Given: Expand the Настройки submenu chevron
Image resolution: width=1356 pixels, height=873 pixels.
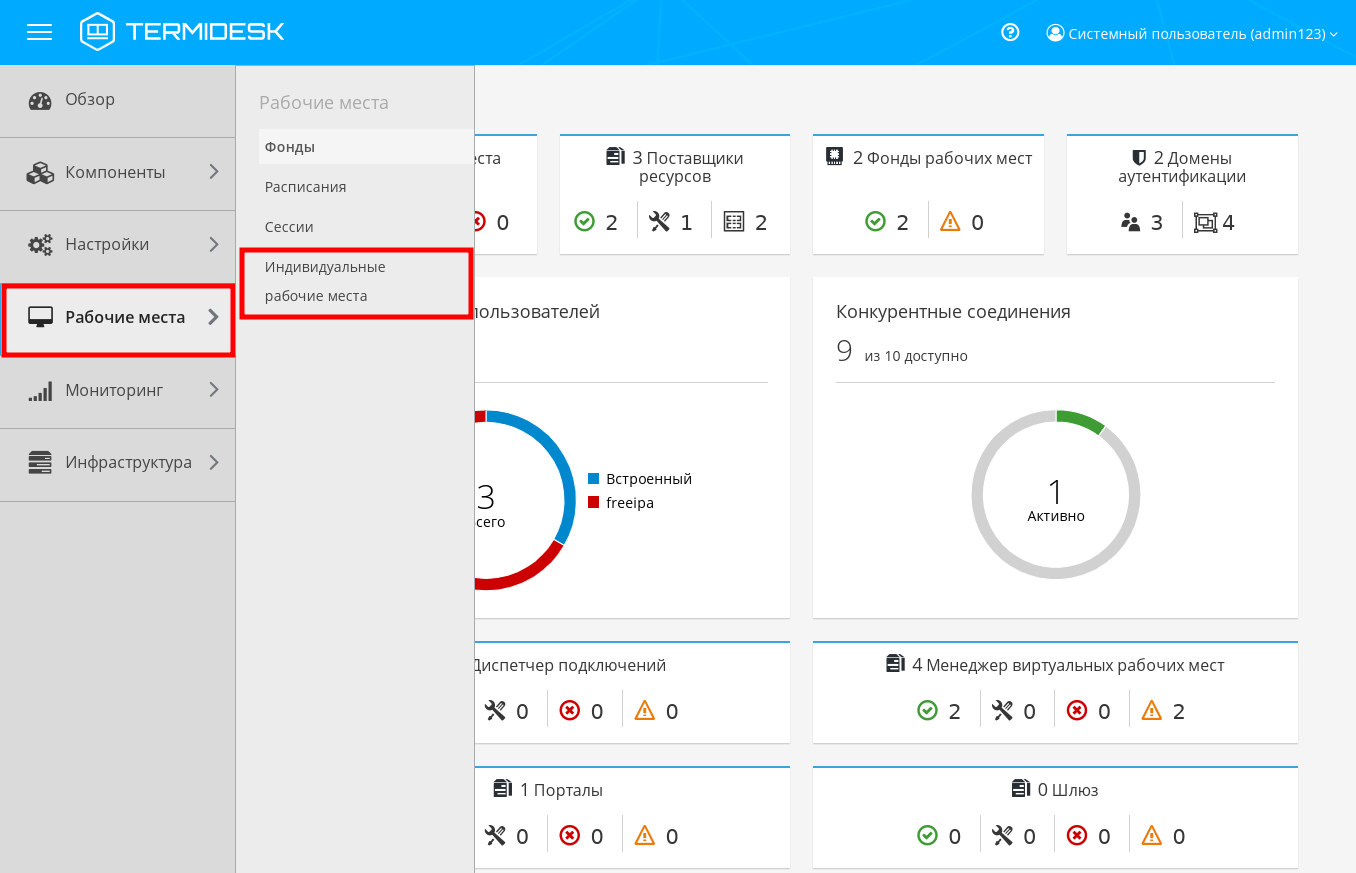Looking at the screenshot, I should pos(213,244).
